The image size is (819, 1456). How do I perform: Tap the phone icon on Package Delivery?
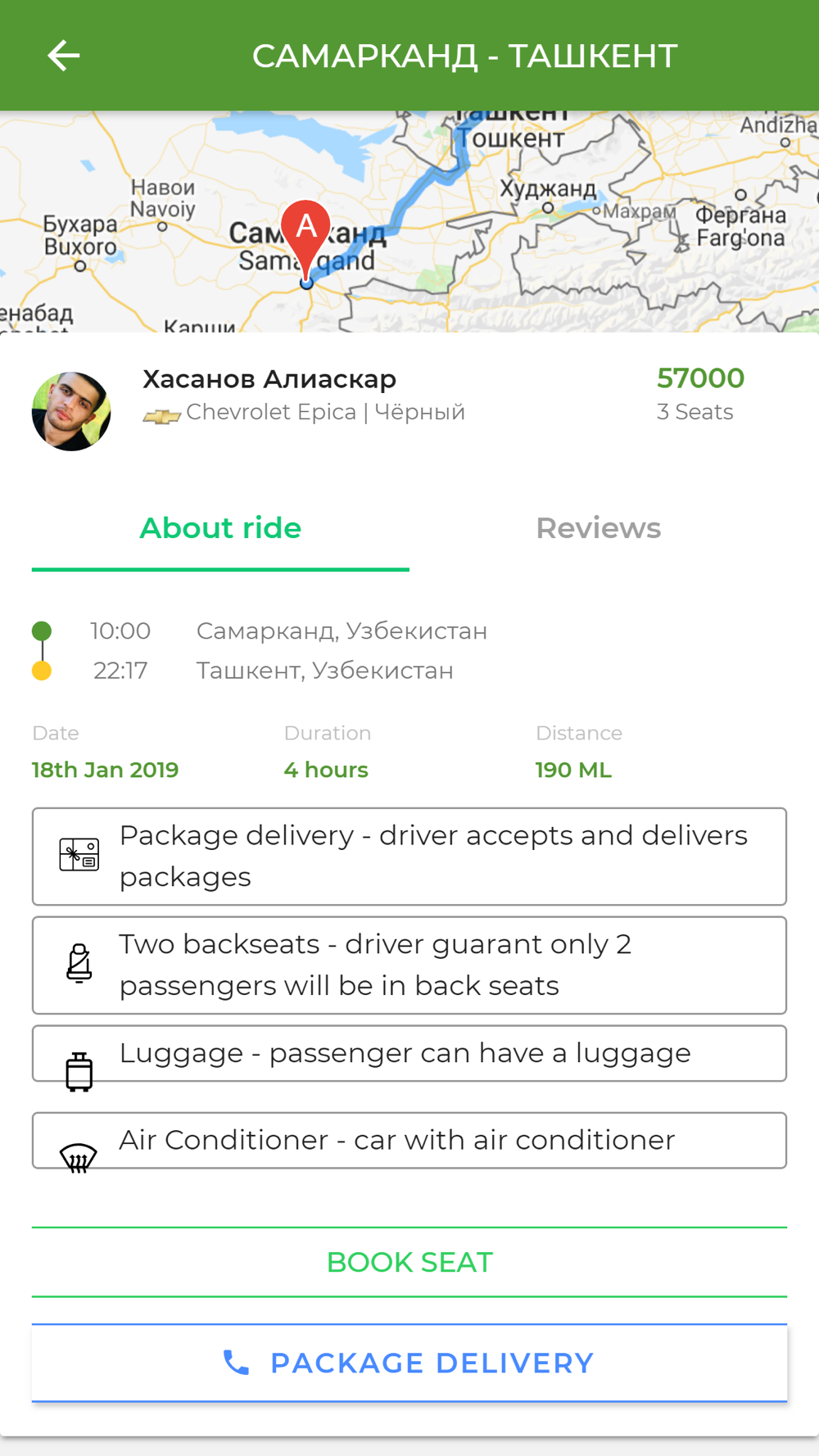(236, 1363)
